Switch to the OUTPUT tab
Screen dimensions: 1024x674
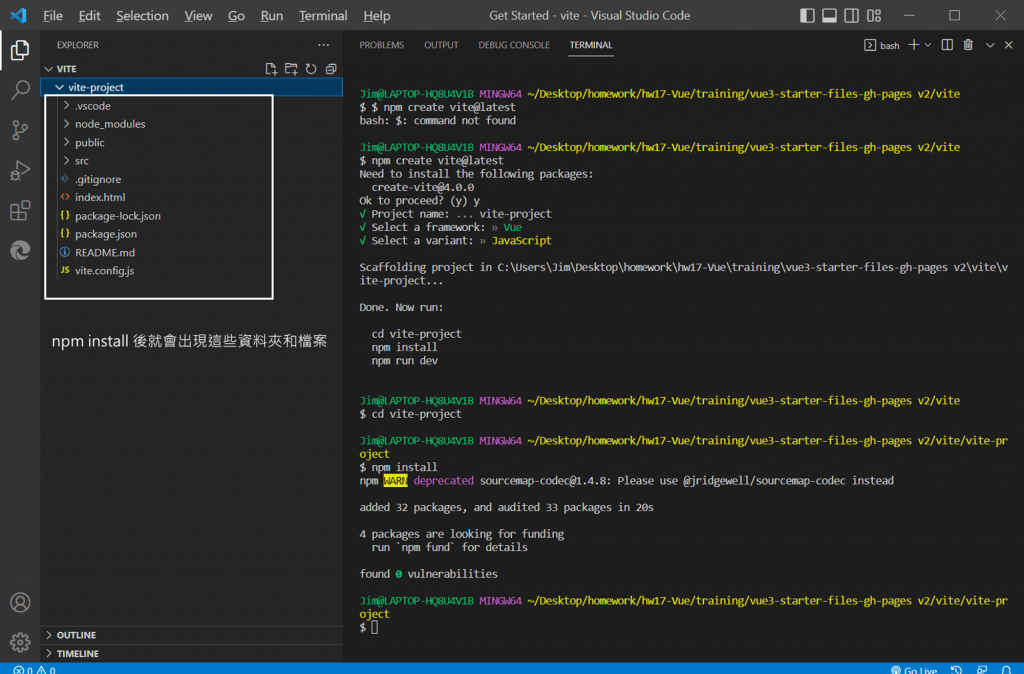coord(441,45)
